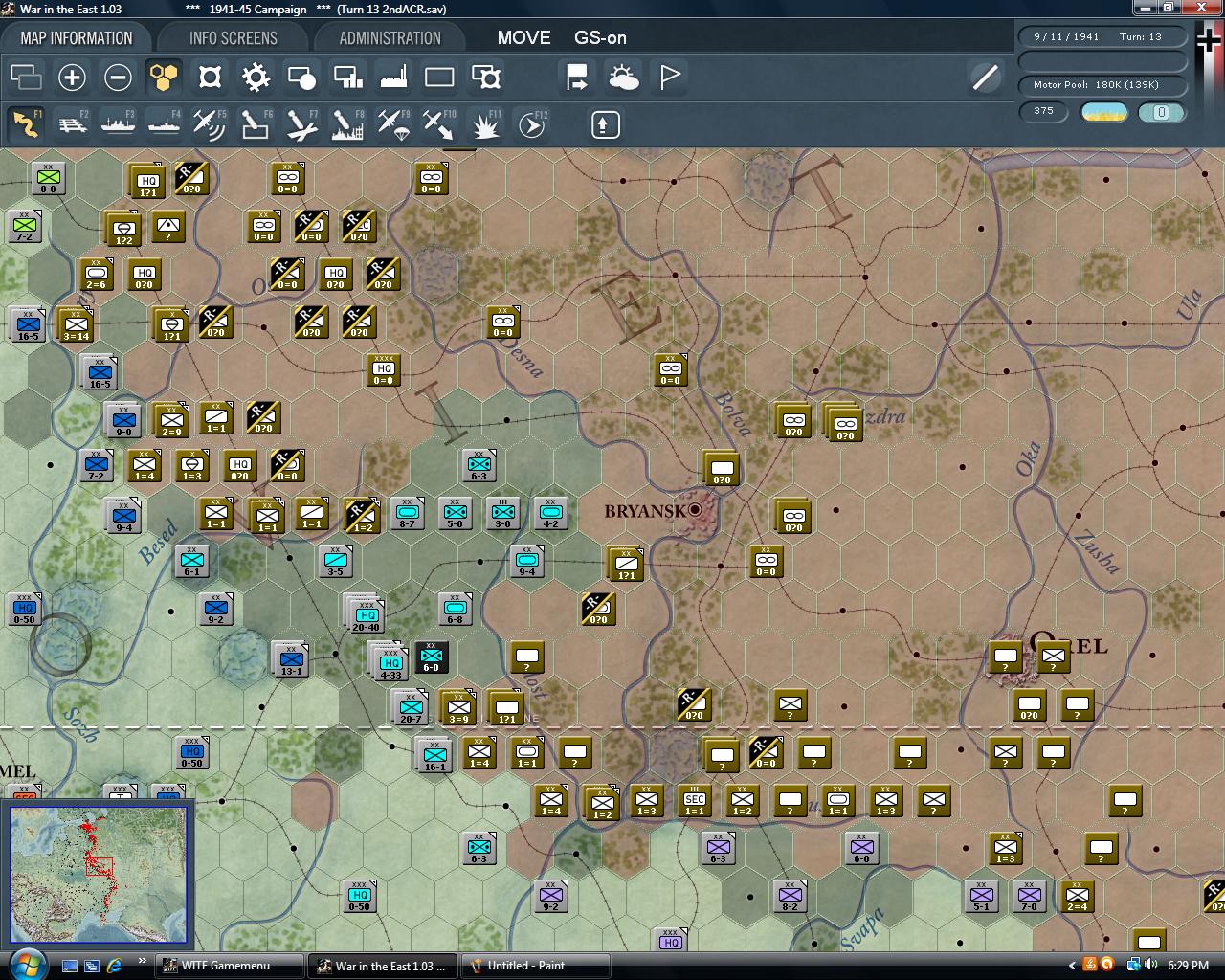Click the Bryansk city hex
This screenshot has width=1225, height=980.
tap(695, 511)
